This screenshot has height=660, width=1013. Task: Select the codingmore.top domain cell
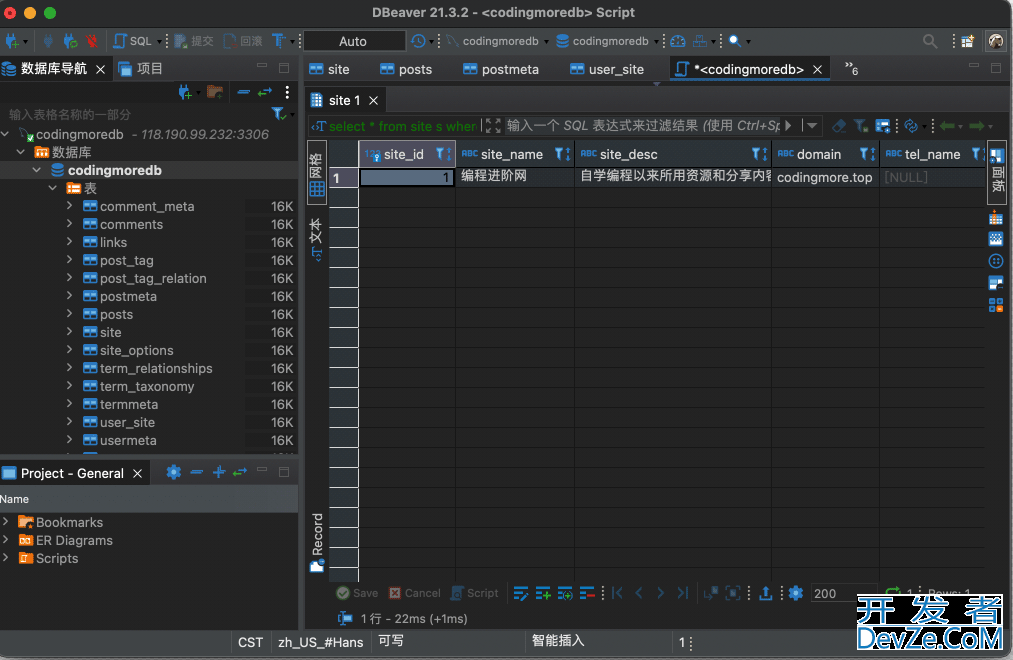(x=824, y=177)
